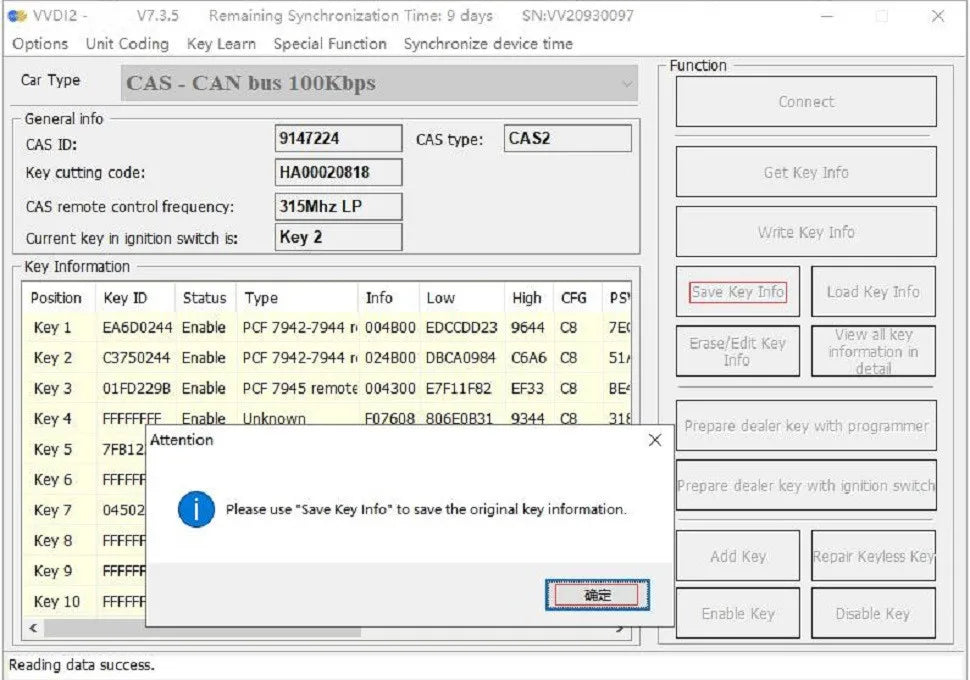The image size is (970, 680).
Task: Open the Special Function menu
Action: pos(330,44)
